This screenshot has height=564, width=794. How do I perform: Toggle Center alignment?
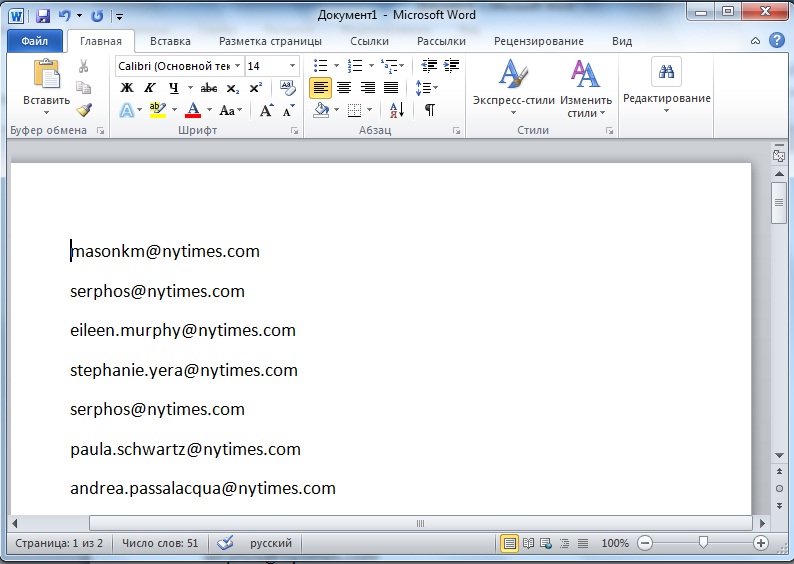tap(344, 88)
